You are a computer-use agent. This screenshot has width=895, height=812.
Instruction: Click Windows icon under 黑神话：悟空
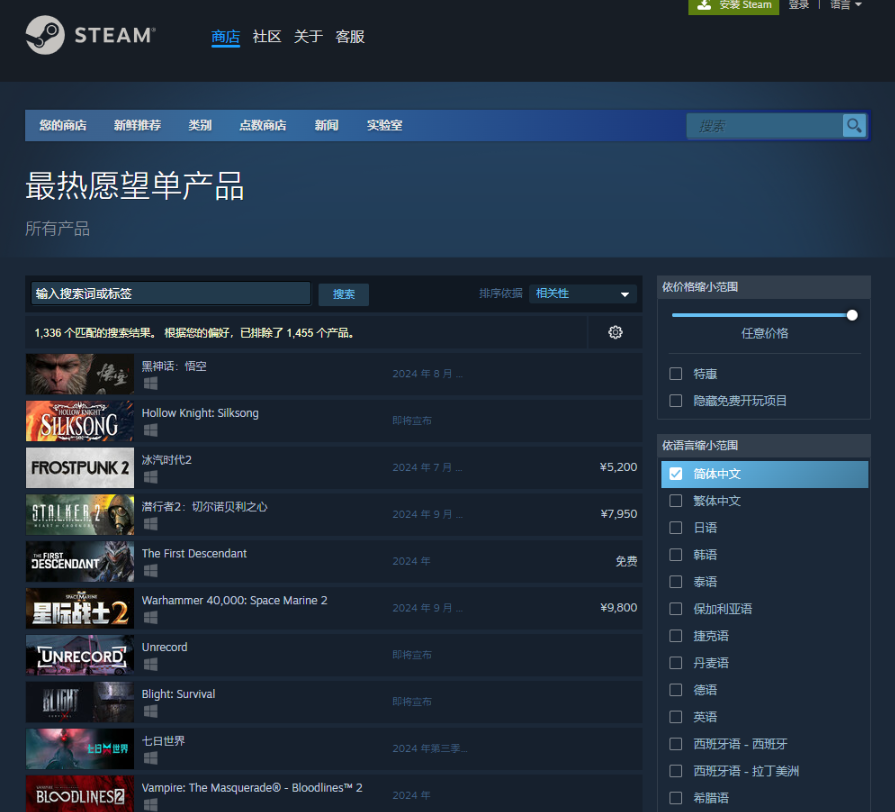151,383
